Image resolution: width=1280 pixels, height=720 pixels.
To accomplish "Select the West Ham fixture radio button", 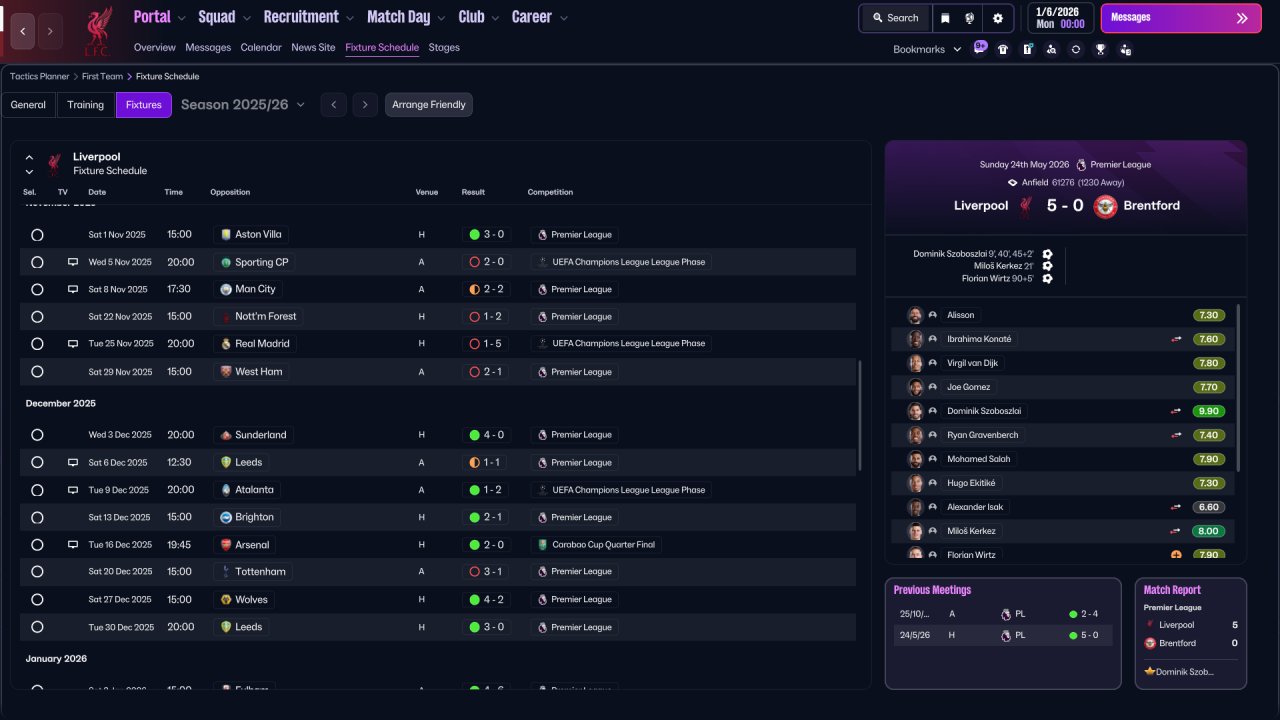I will point(37,372).
